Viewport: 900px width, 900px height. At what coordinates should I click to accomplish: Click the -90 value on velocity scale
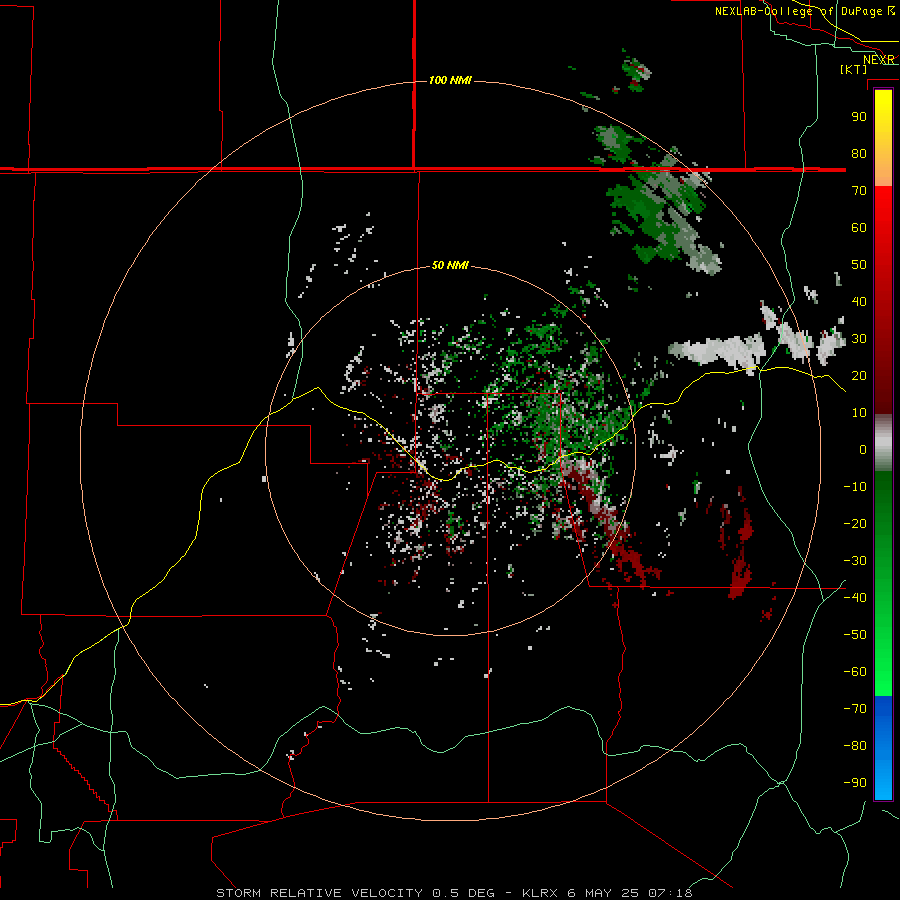(855, 783)
